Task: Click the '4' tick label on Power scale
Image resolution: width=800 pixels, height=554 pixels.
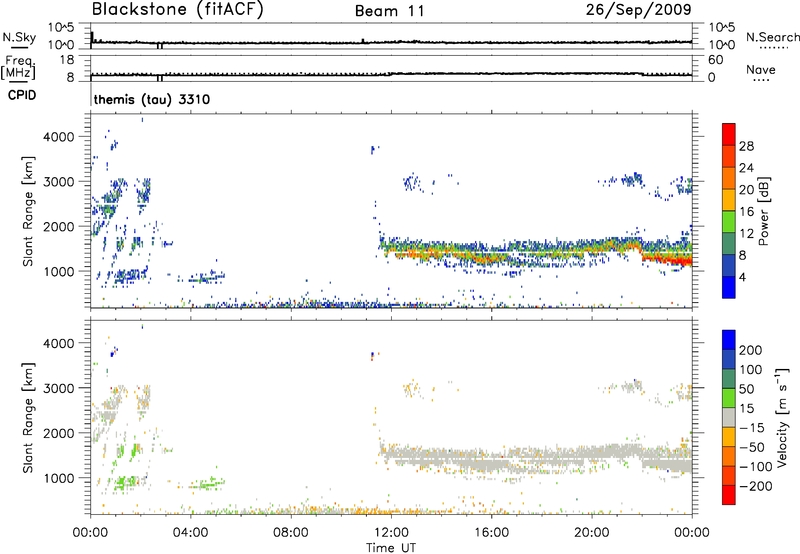Action: 743,277
